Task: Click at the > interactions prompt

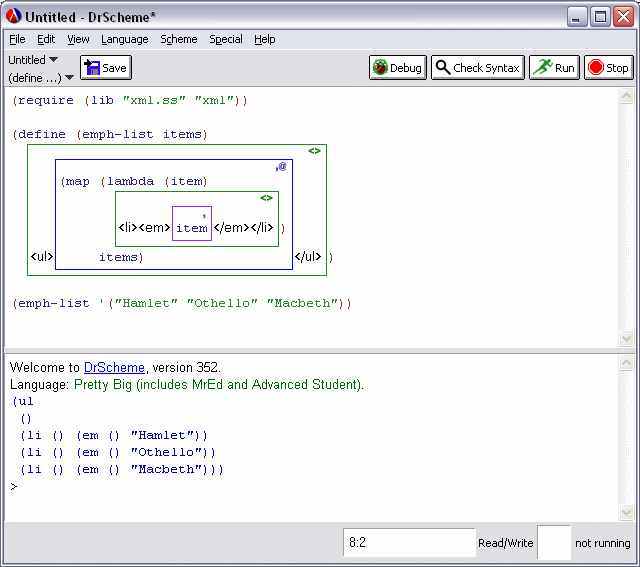Action: coord(14,487)
